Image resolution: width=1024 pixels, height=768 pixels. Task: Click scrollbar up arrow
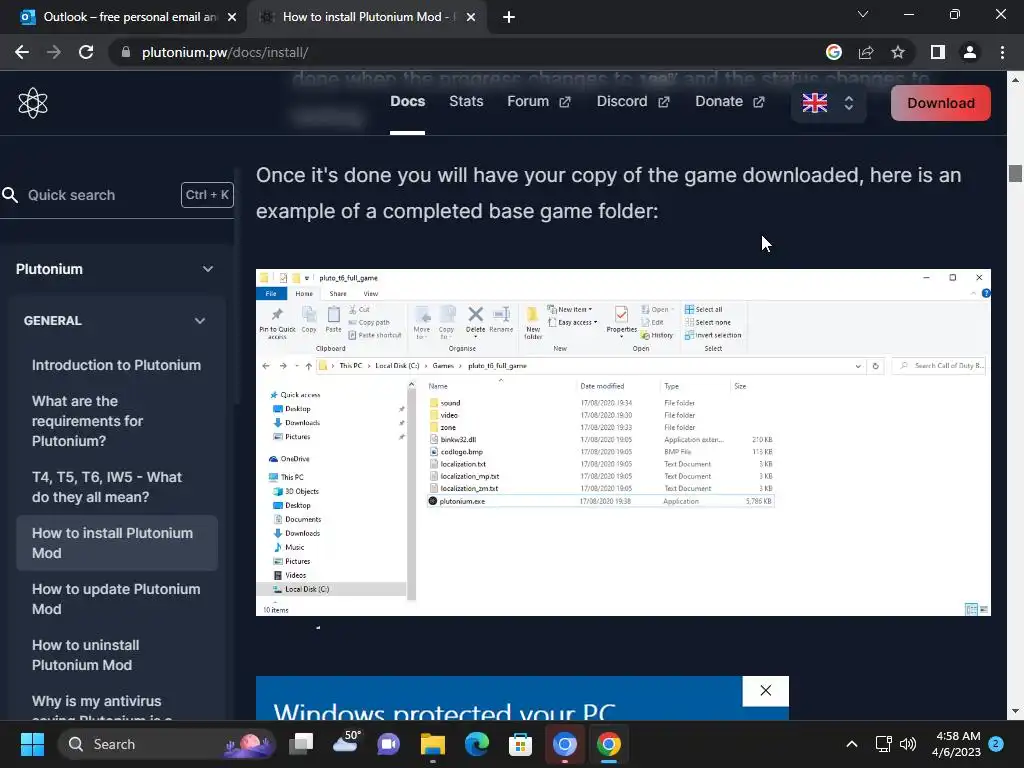pos(1015,80)
